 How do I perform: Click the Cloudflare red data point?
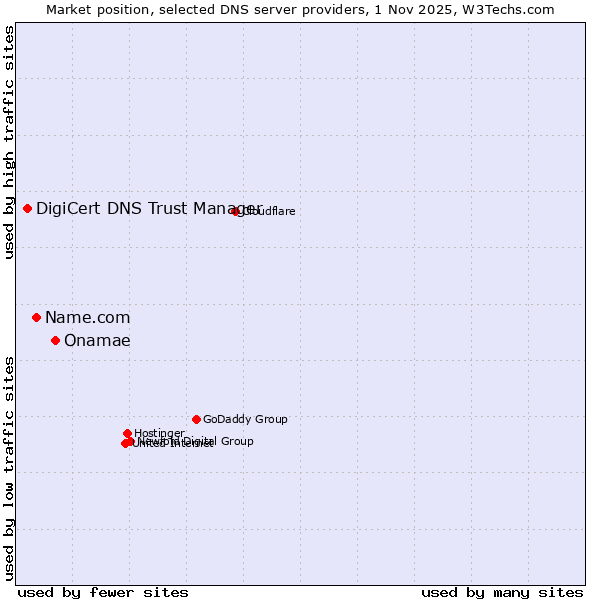tap(236, 211)
